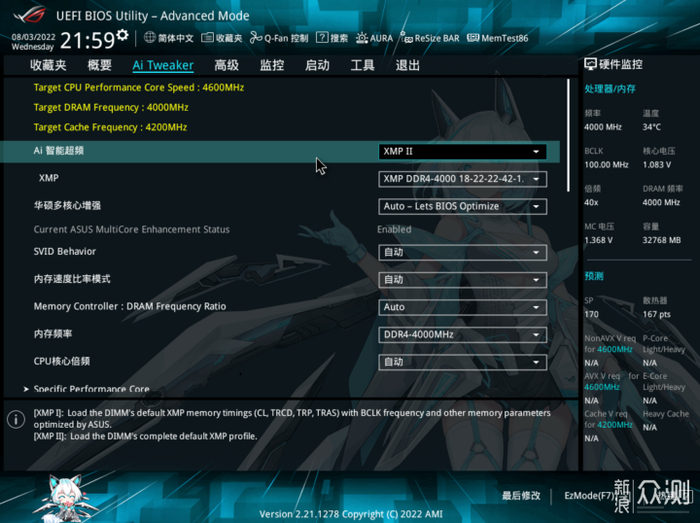700x523 pixels.
Task: Open the 高级 tab
Action: [x=226, y=65]
